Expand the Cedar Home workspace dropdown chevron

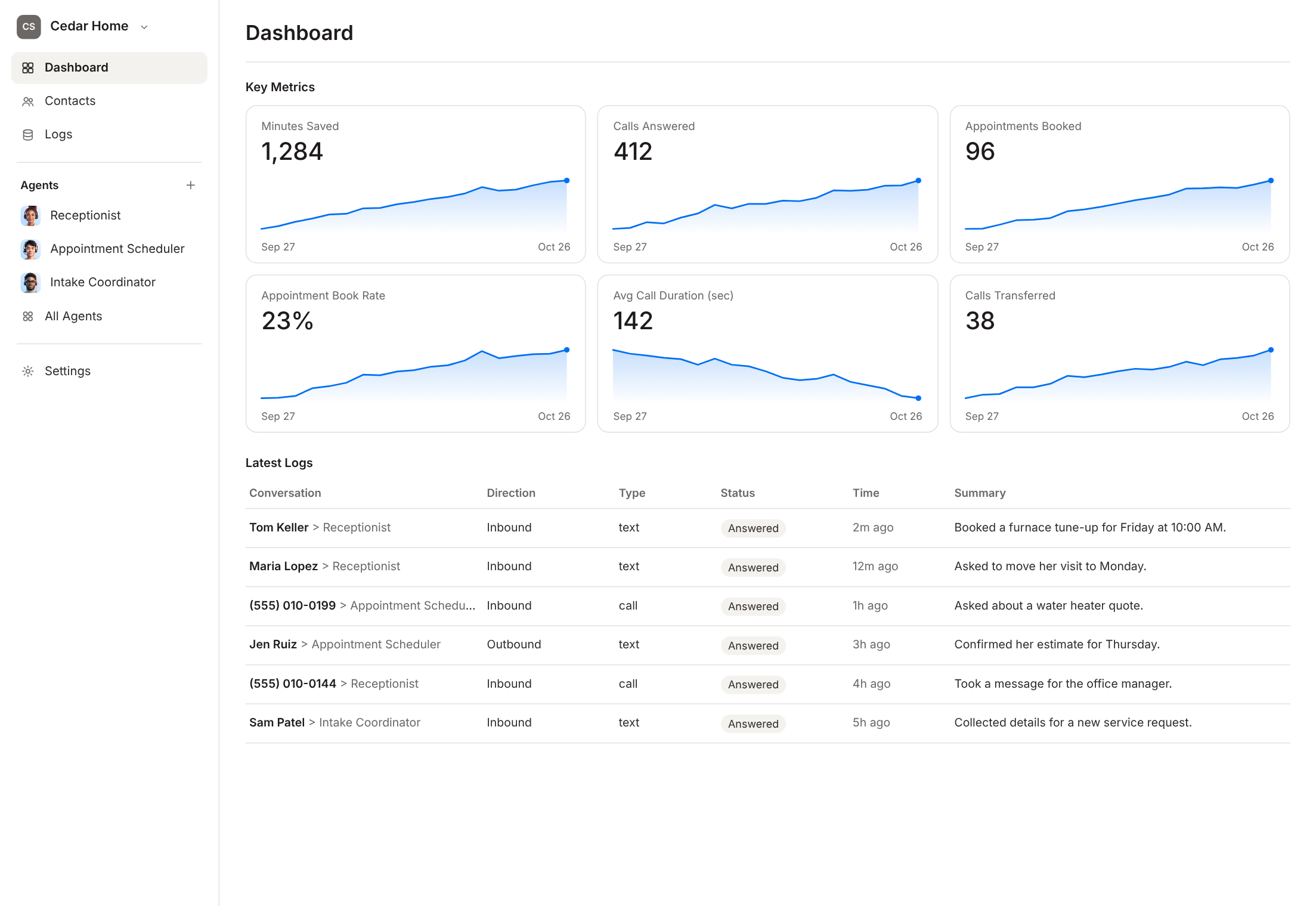click(x=144, y=27)
